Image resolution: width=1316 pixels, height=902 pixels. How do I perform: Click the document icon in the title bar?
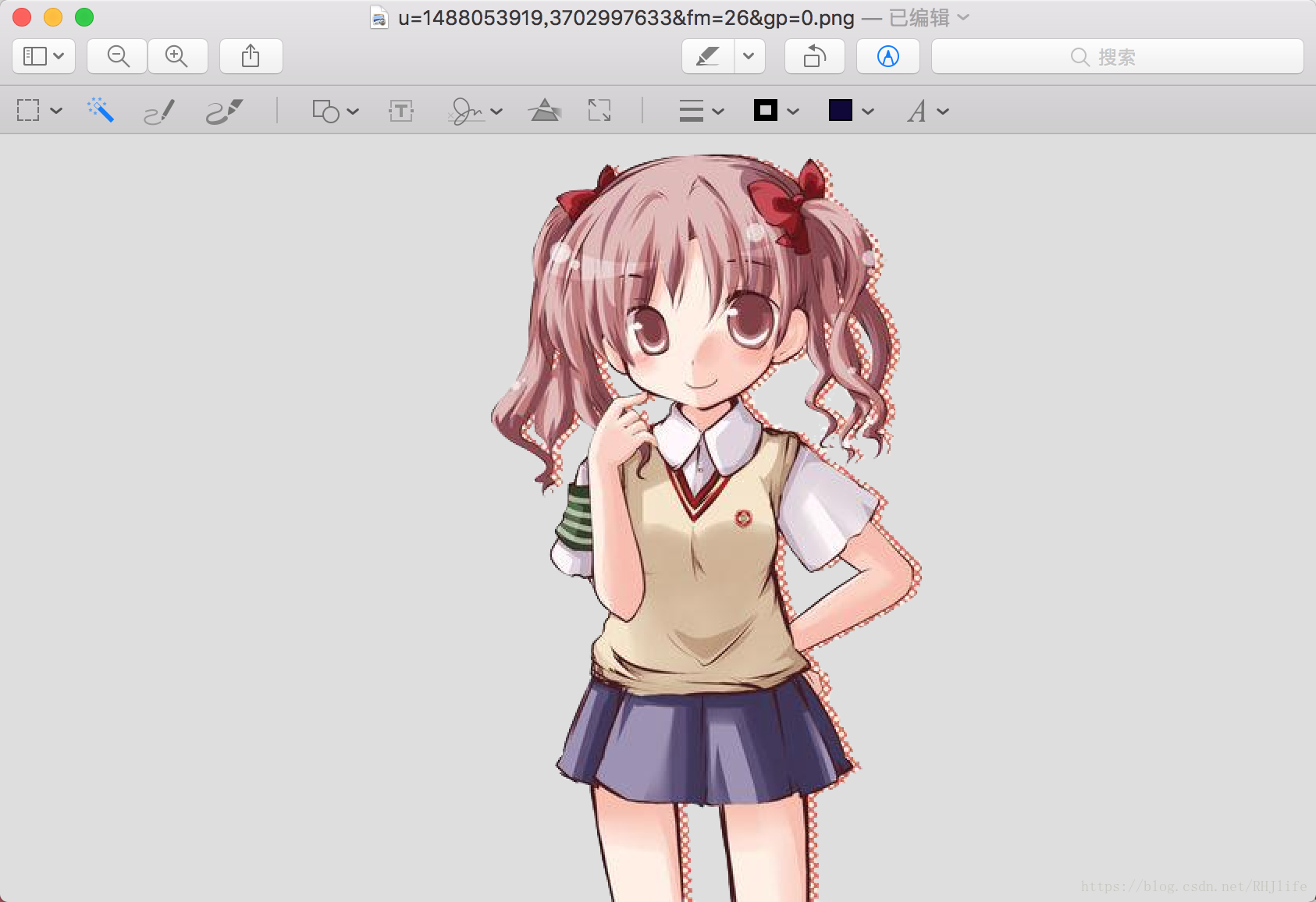tap(379, 17)
